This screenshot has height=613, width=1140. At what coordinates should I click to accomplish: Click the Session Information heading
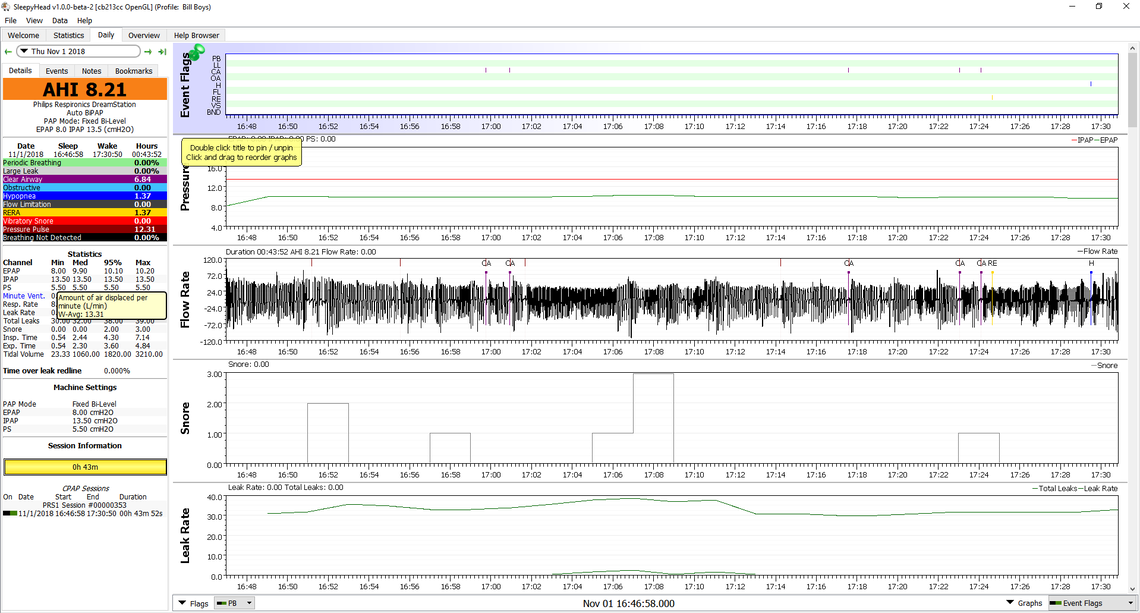(x=84, y=446)
